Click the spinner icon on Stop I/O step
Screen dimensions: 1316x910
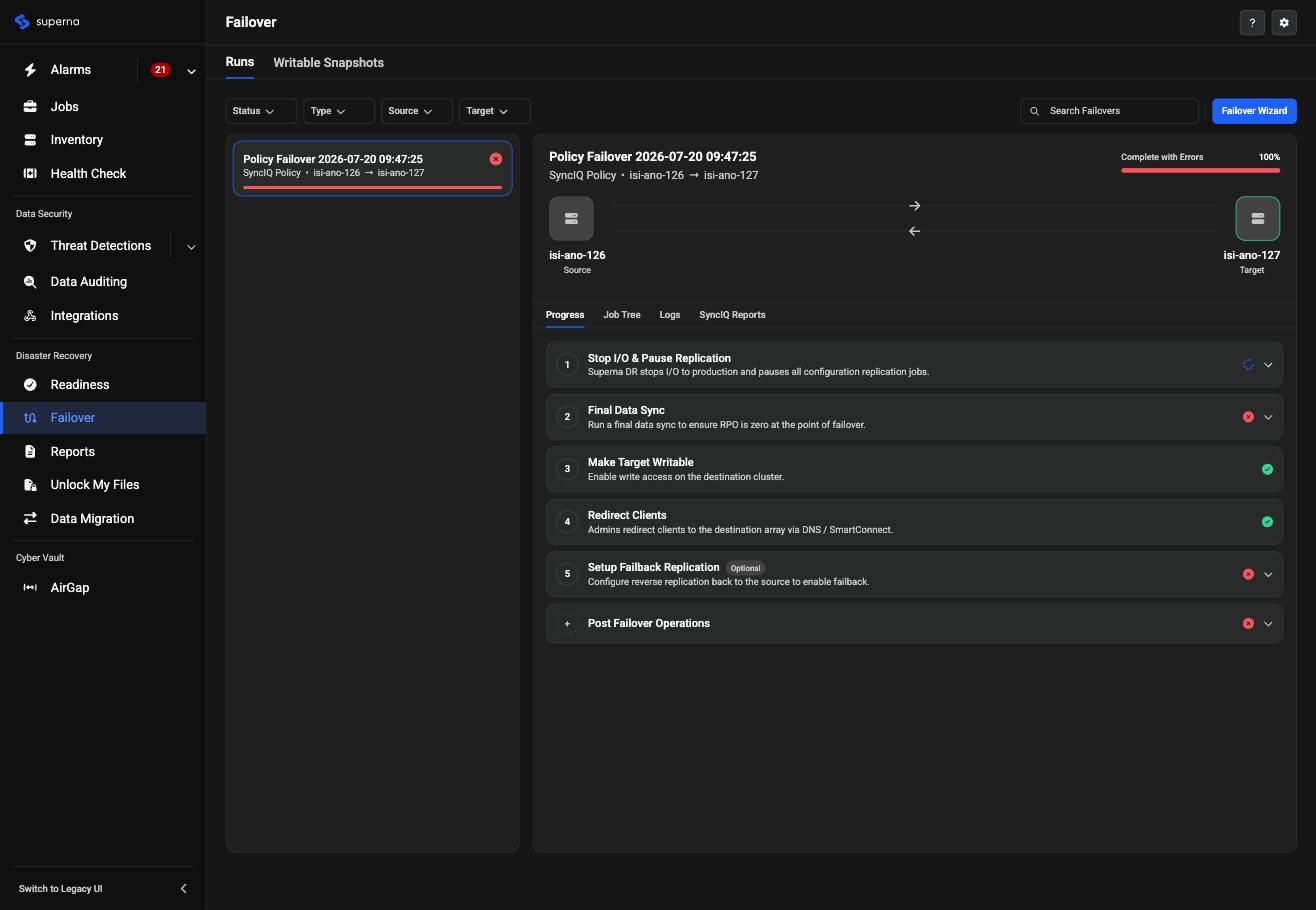(1248, 365)
